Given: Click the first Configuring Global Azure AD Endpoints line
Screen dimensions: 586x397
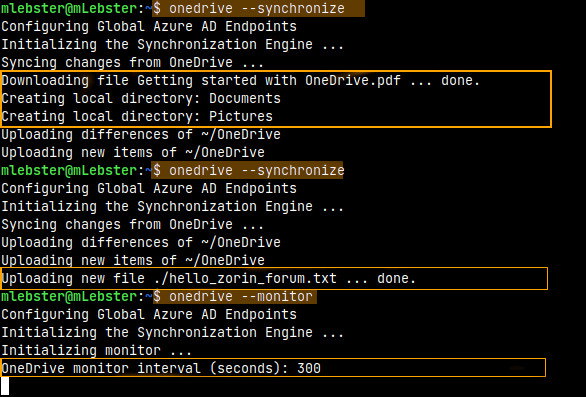Looking at the screenshot, I should click(x=149, y=27).
